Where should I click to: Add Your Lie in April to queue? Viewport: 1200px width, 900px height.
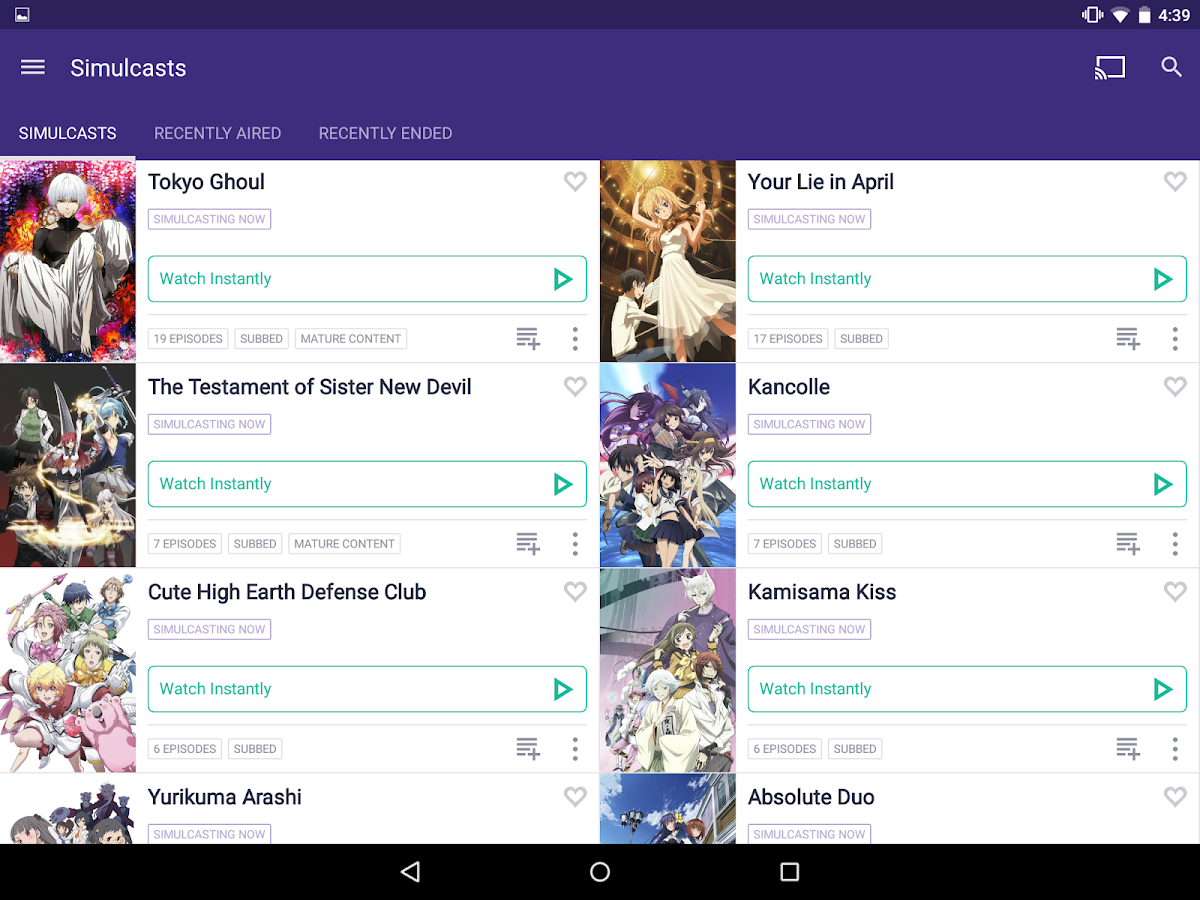pos(1128,338)
